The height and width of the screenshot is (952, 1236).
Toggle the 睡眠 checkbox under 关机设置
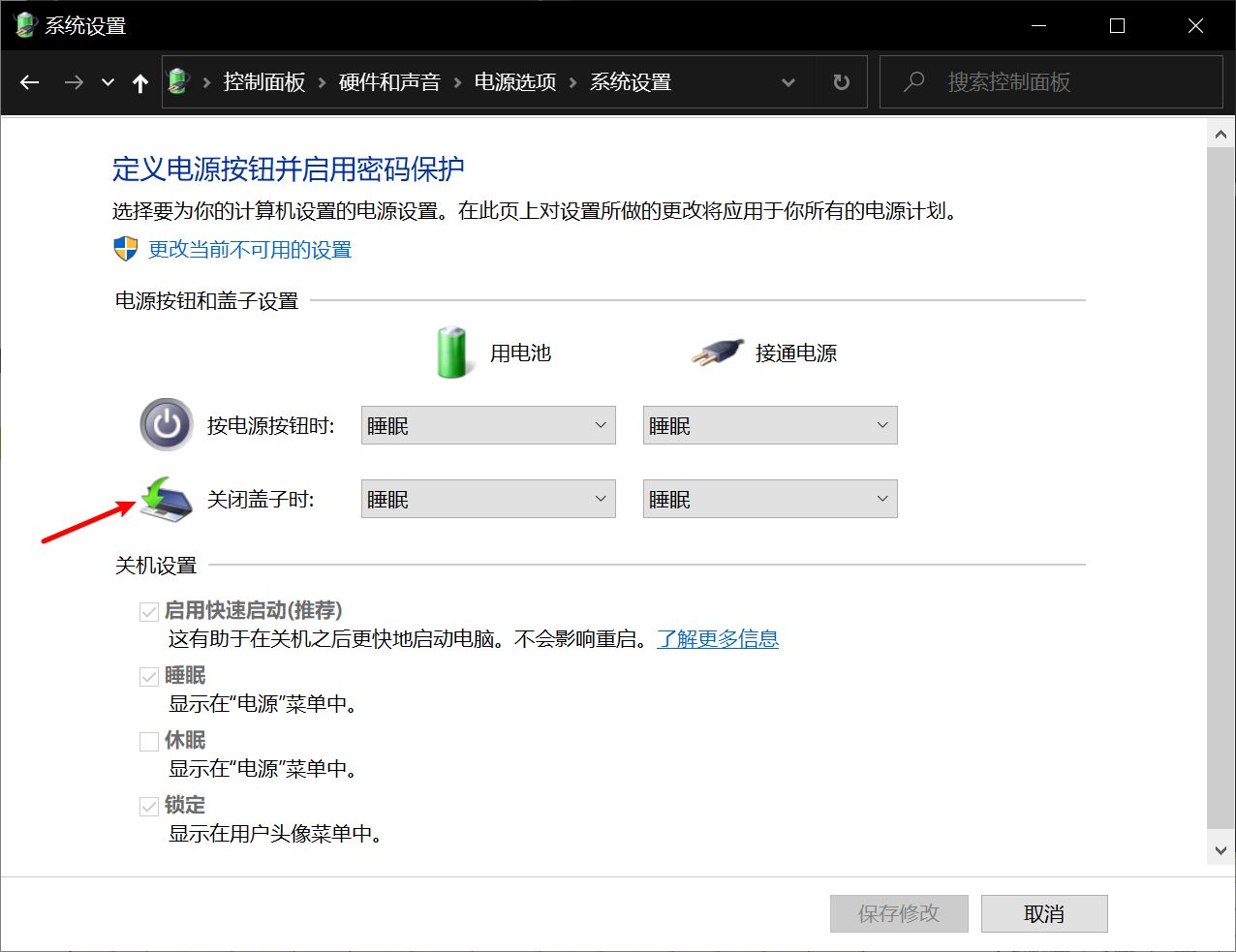149,677
